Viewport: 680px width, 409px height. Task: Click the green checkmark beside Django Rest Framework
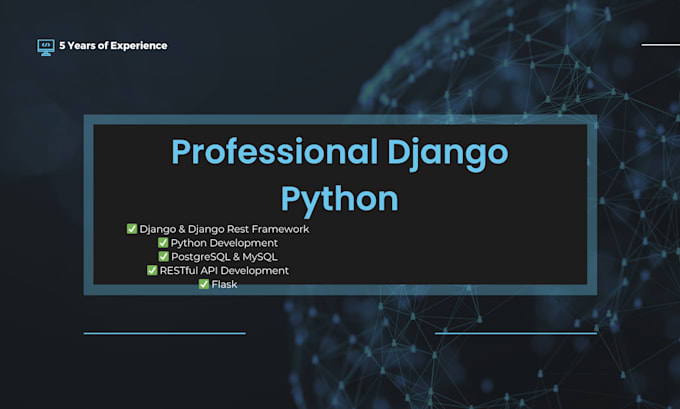coord(132,229)
